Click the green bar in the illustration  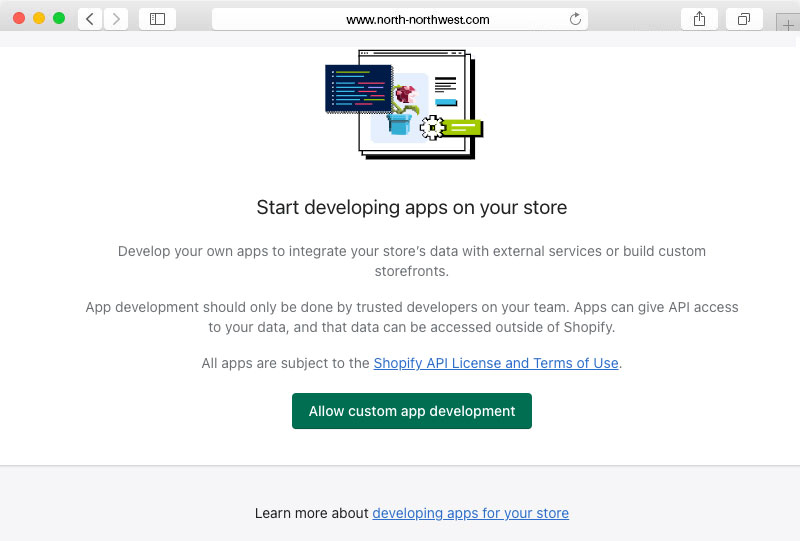click(x=464, y=128)
